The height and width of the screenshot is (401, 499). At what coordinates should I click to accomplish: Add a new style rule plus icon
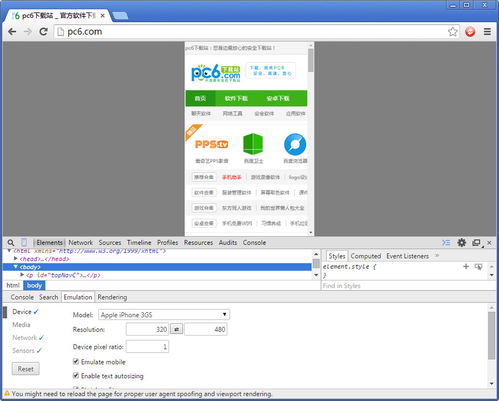[466, 266]
